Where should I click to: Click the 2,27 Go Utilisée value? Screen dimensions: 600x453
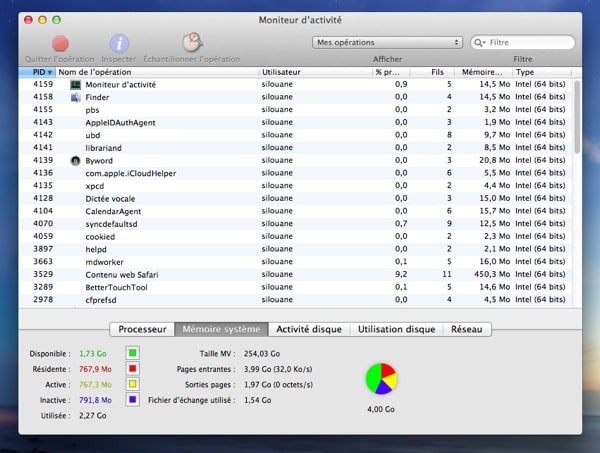click(93, 416)
